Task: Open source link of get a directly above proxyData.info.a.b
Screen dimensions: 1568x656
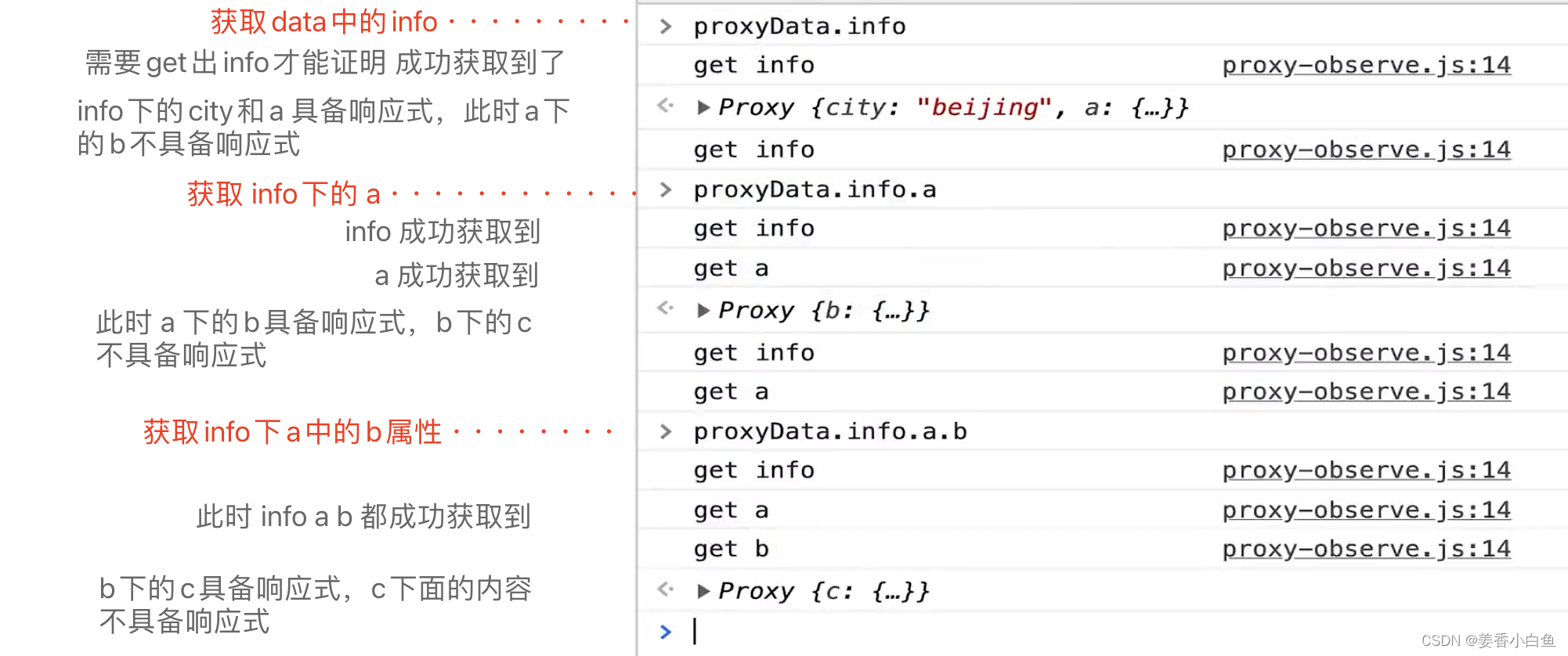Action: click(x=1366, y=392)
